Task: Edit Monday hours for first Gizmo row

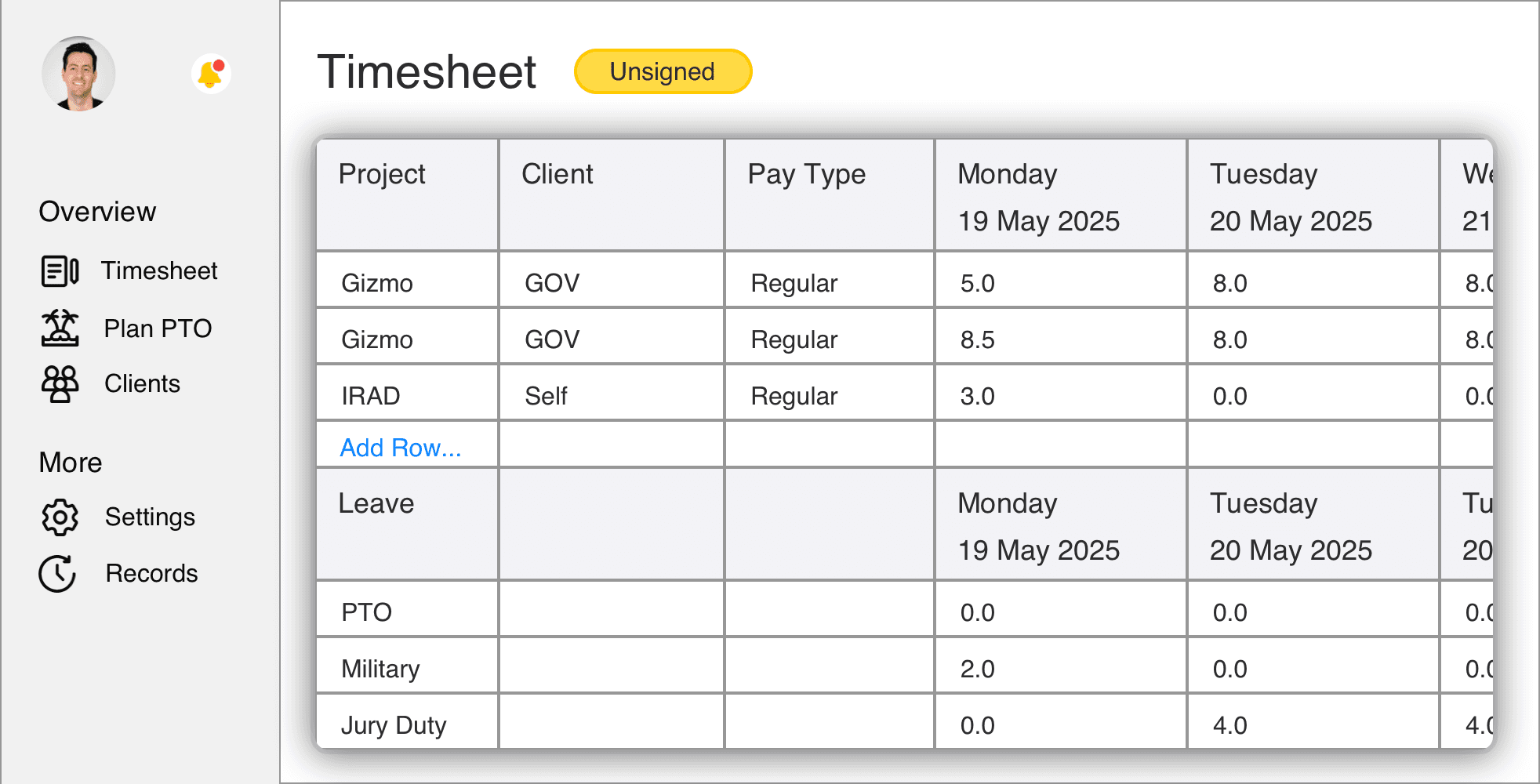Action: [1059, 283]
